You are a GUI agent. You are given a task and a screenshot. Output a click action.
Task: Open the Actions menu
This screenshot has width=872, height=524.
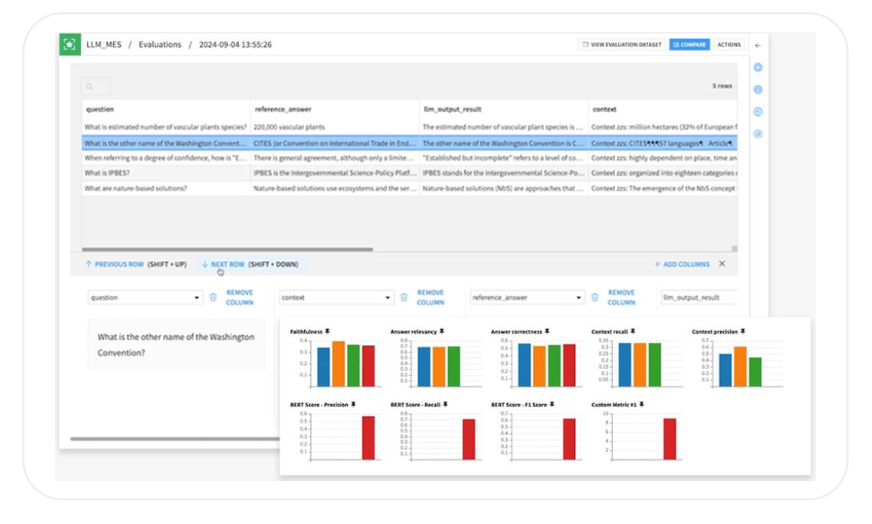[729, 45]
